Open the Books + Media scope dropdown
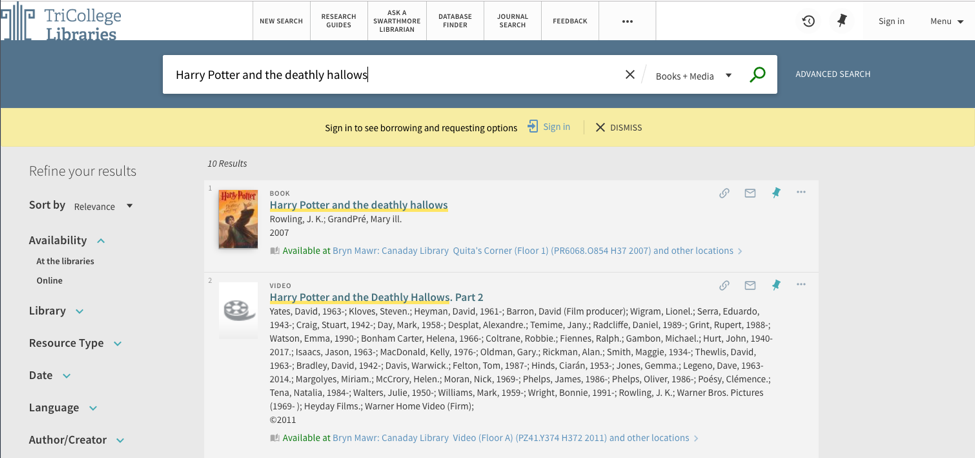The image size is (975, 458). click(693, 76)
